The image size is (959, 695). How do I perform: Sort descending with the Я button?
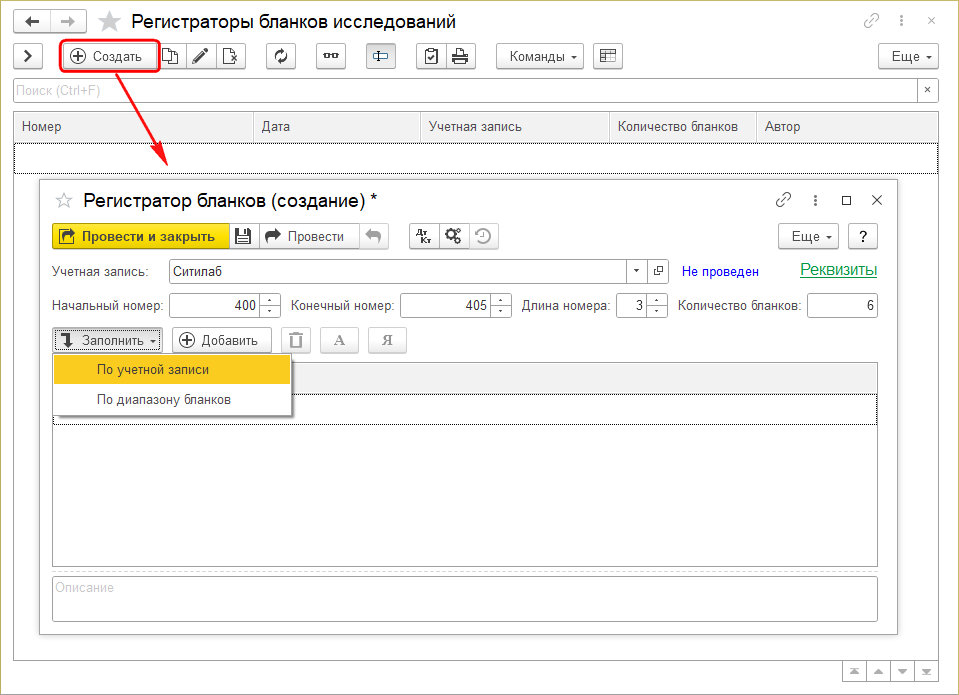[x=387, y=340]
